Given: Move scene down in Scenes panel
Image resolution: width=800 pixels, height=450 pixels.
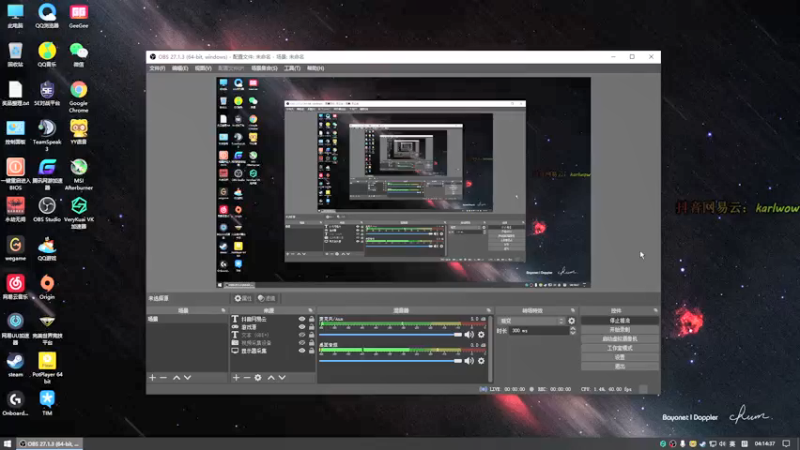Looking at the screenshot, I should coord(187,378).
